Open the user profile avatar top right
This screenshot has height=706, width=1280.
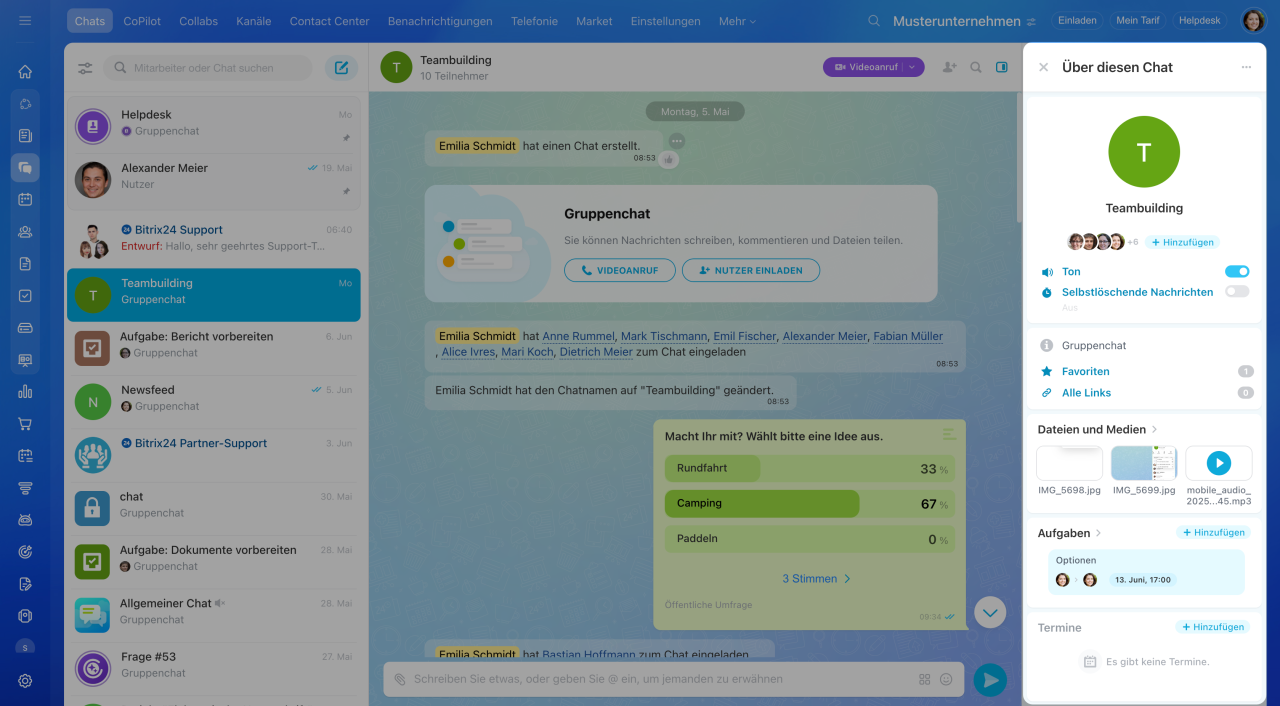(1253, 20)
